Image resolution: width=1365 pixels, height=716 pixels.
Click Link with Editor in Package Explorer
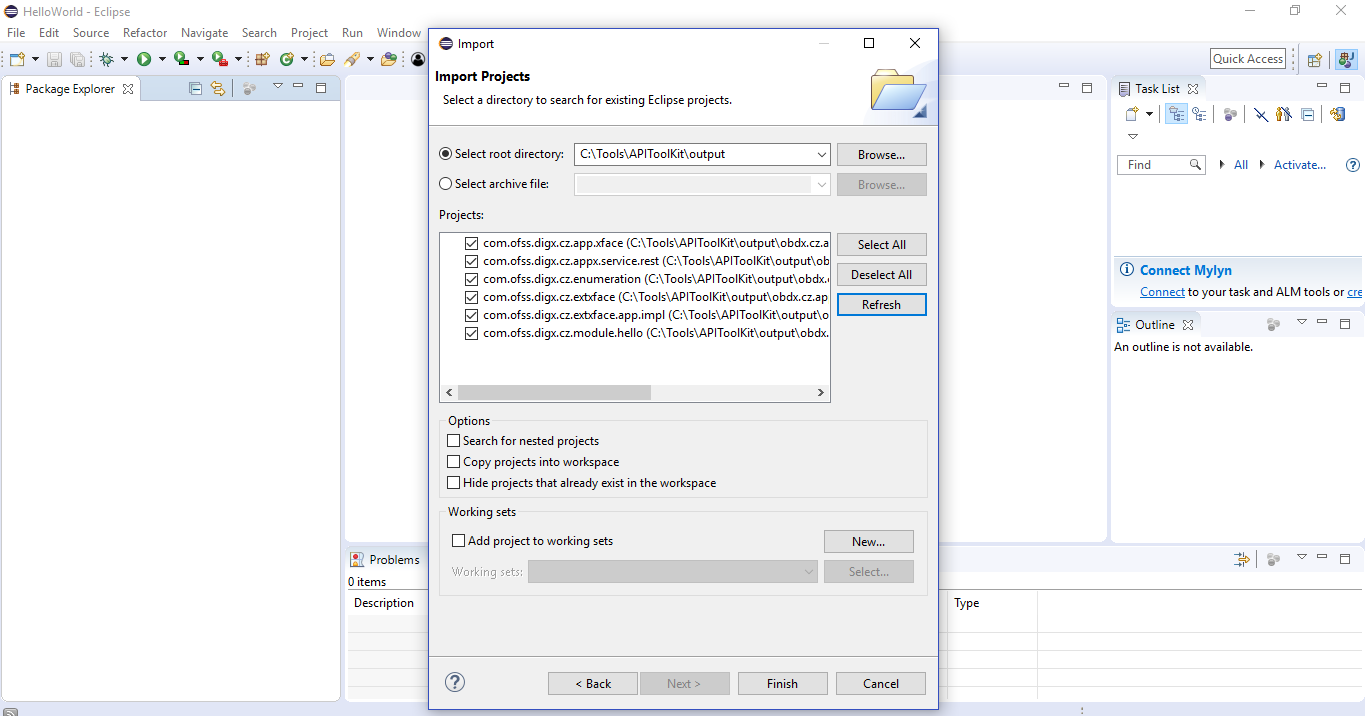click(217, 88)
